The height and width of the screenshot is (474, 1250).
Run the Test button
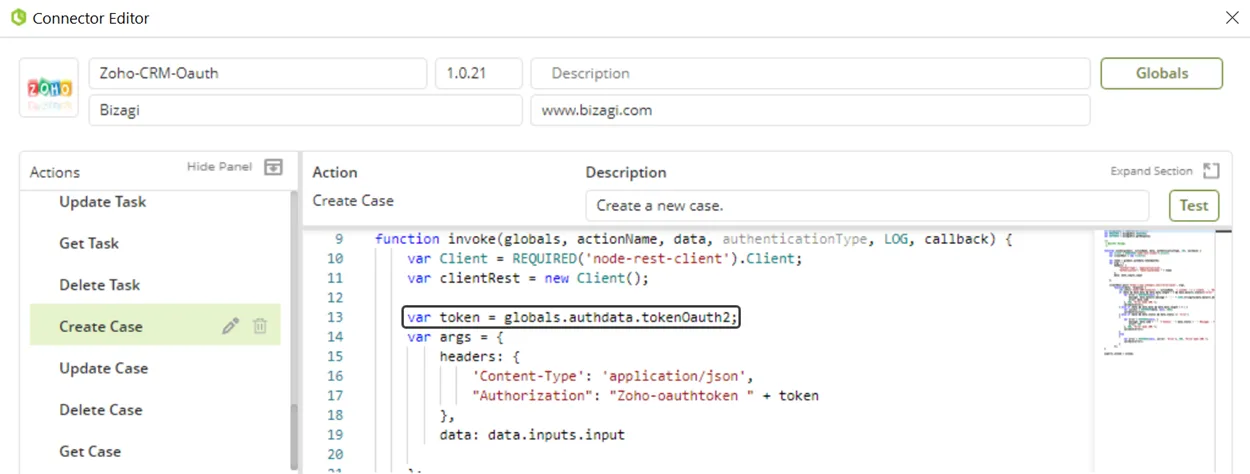pyautogui.click(x=1194, y=205)
